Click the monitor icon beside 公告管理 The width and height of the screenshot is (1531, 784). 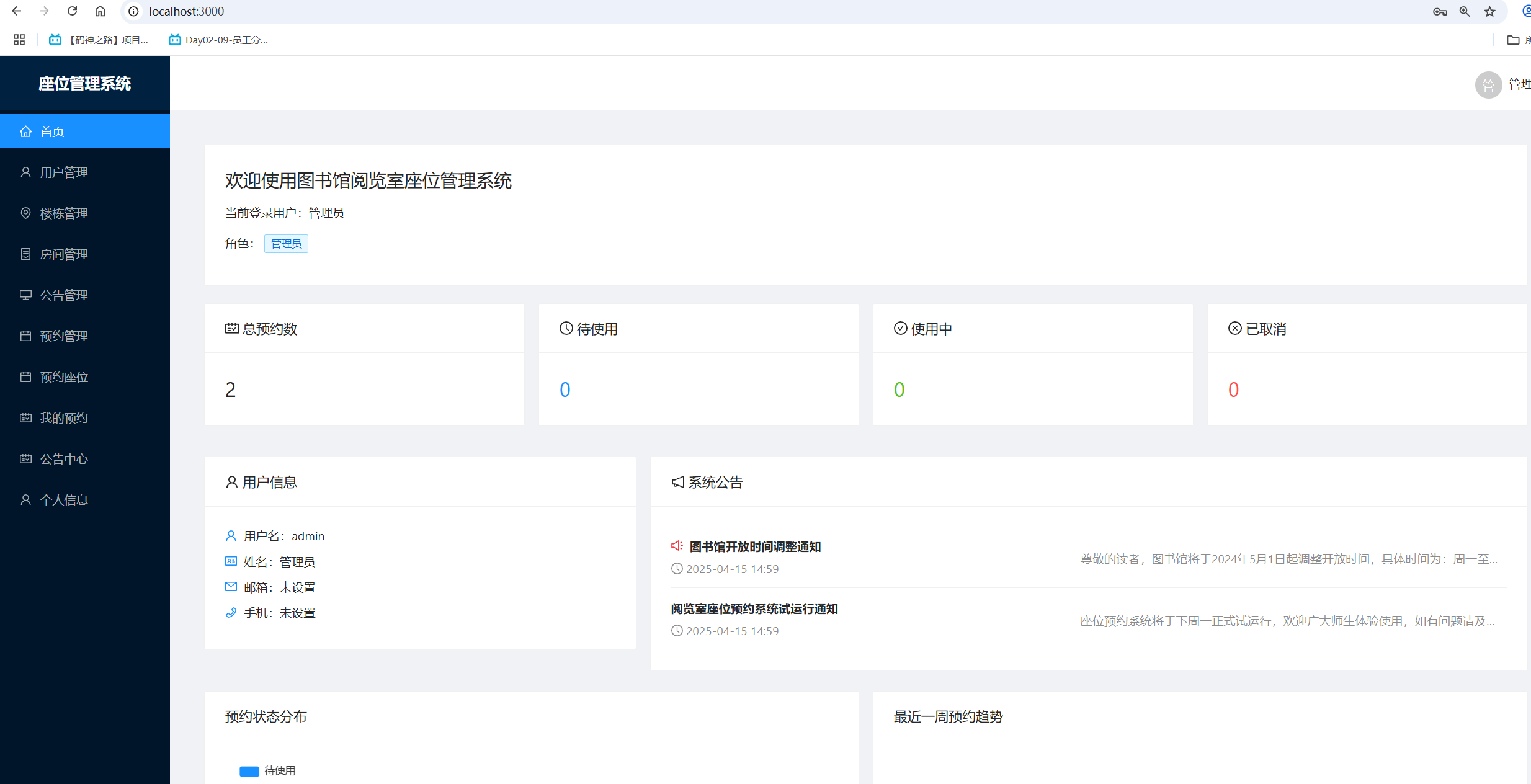(x=25, y=295)
